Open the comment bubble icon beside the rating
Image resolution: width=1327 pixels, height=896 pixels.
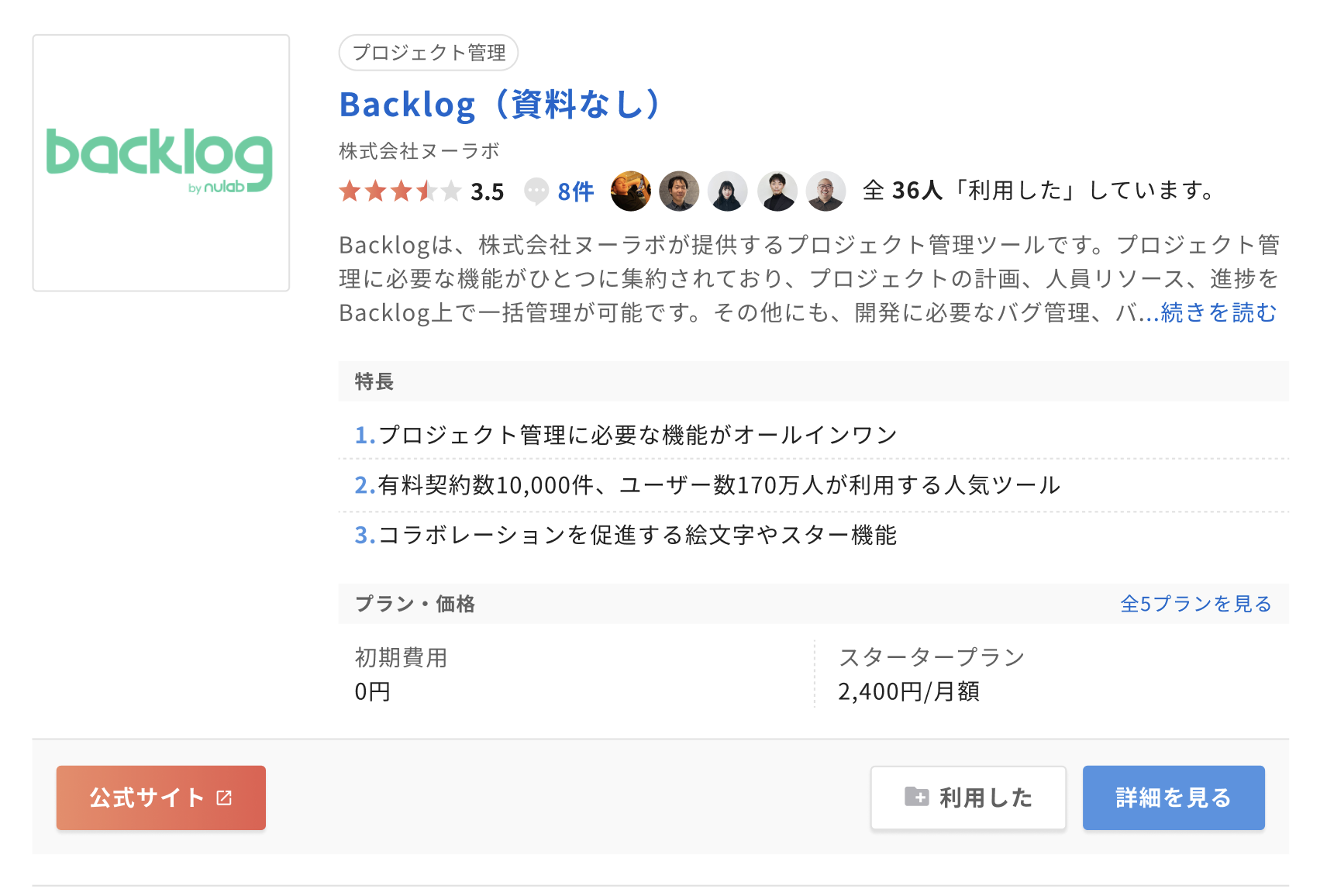pyautogui.click(x=537, y=191)
